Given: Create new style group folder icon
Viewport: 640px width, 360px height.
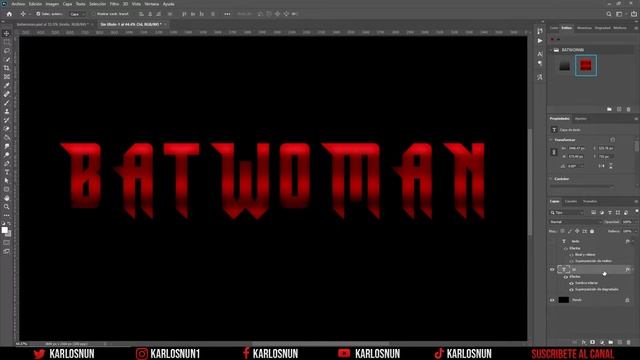Looking at the screenshot, I should (609, 109).
